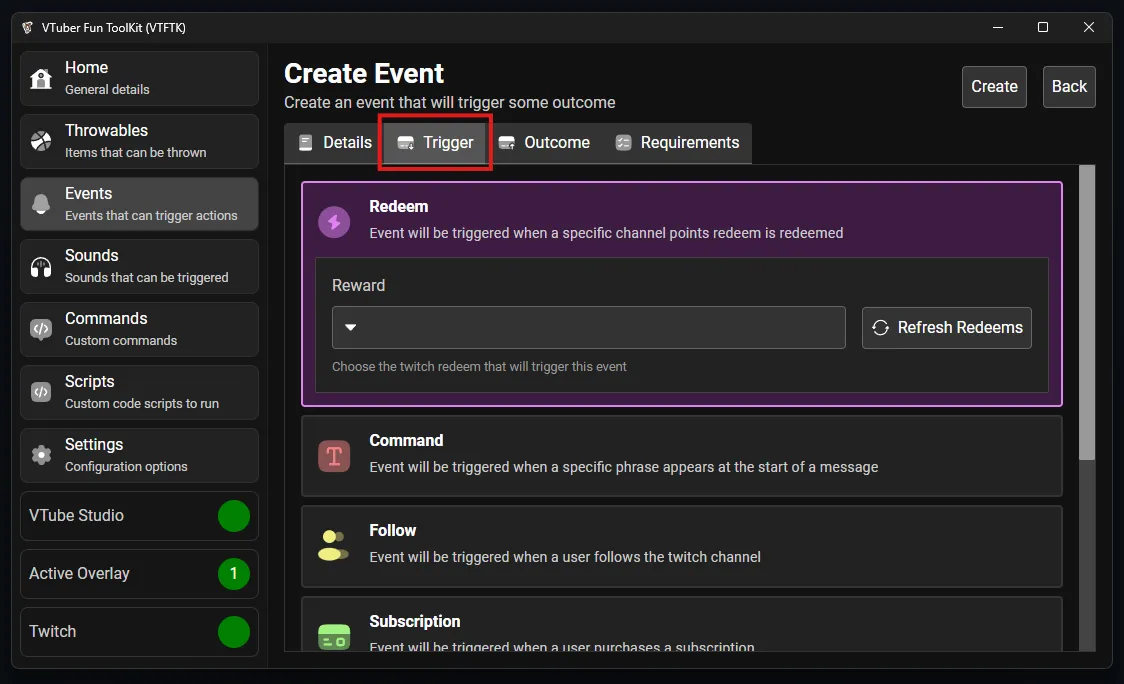Choose the Follow trigger option
Screen dimensions: 1124x684
point(681,545)
